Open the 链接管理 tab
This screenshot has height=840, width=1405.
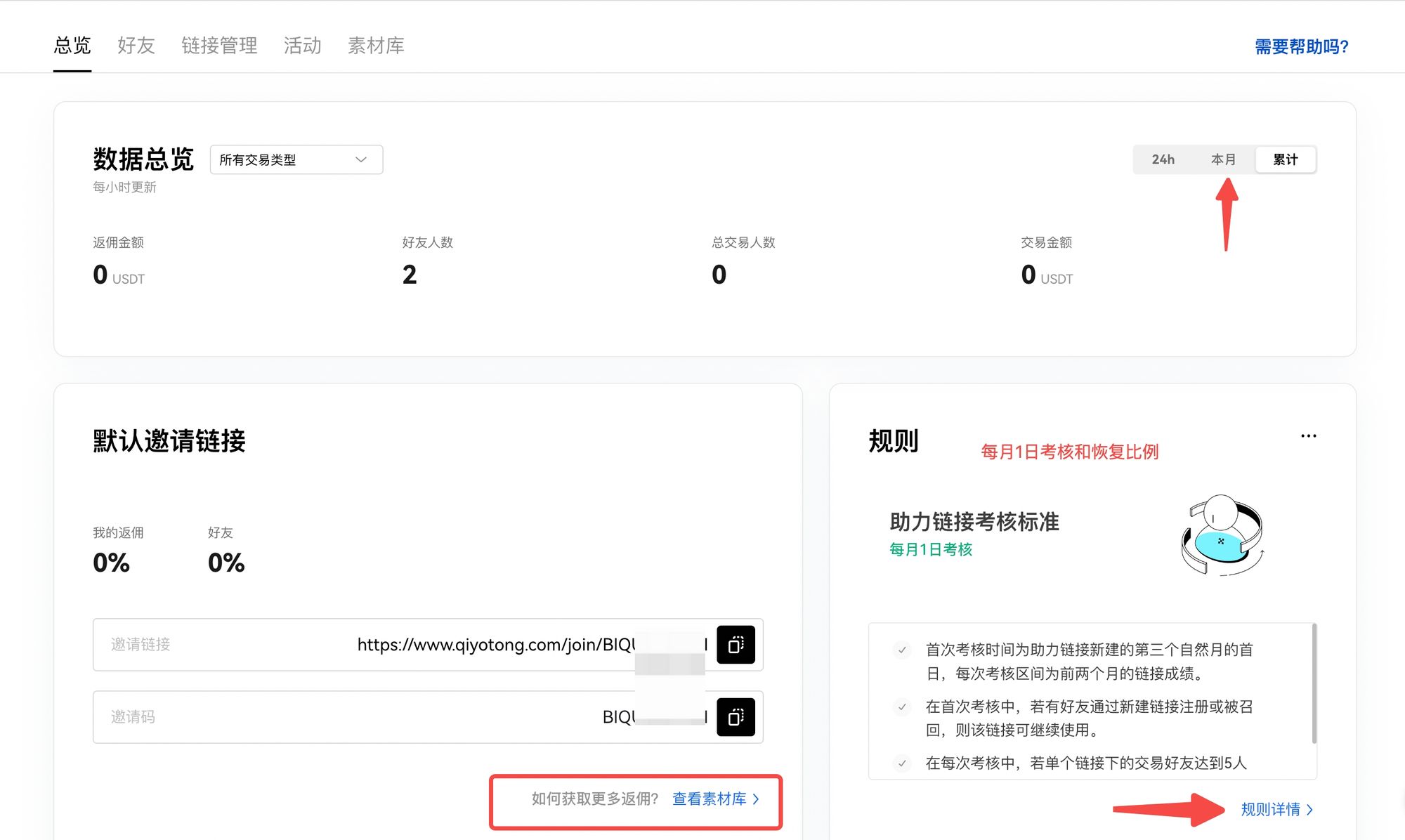pyautogui.click(x=219, y=46)
